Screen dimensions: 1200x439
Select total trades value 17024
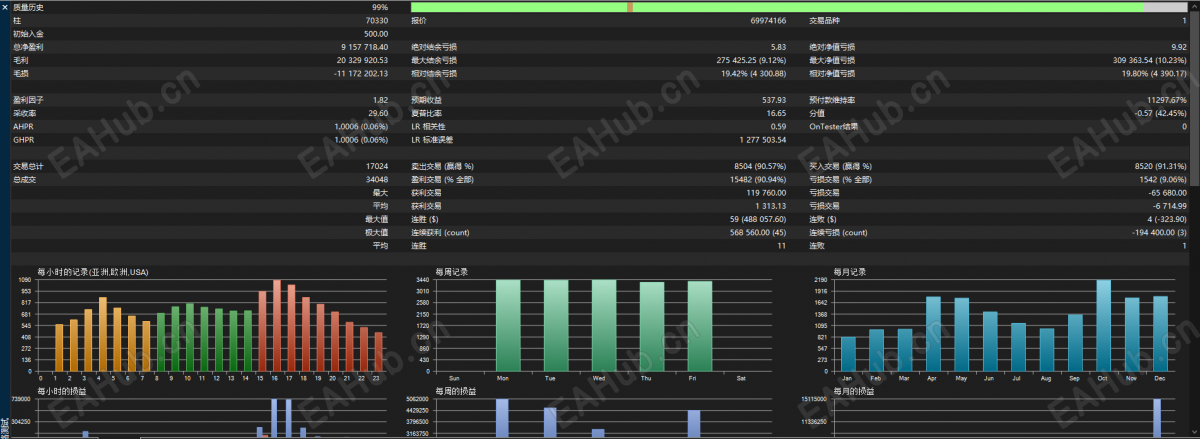(x=377, y=166)
